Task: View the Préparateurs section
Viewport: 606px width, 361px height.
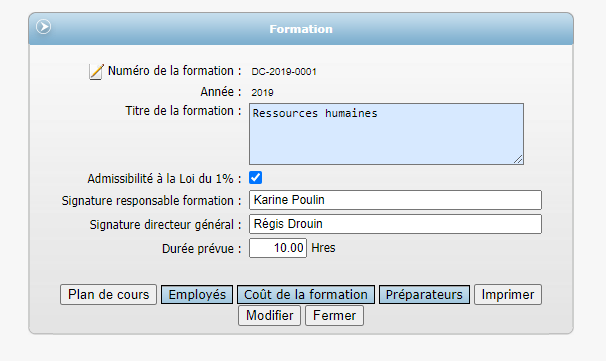Action: (x=424, y=295)
